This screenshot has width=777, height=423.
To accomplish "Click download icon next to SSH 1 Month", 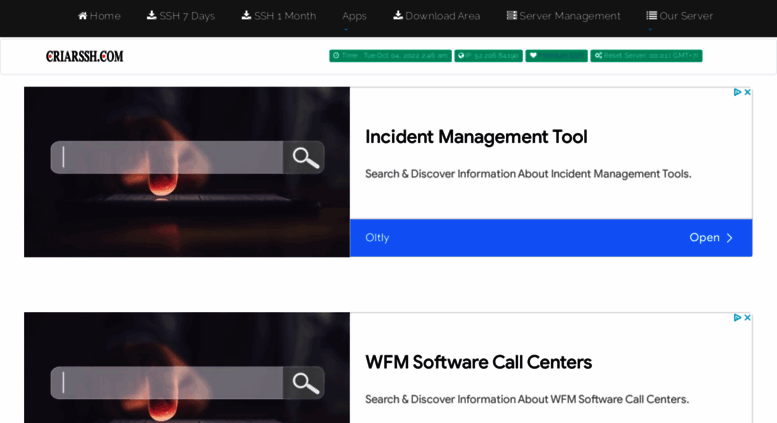I will pos(246,15).
